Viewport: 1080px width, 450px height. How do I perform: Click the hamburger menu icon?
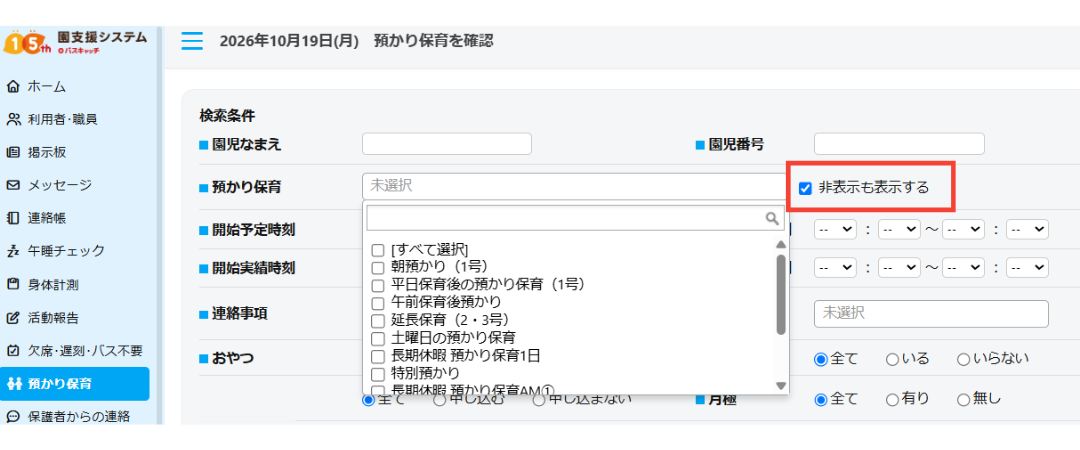point(192,41)
